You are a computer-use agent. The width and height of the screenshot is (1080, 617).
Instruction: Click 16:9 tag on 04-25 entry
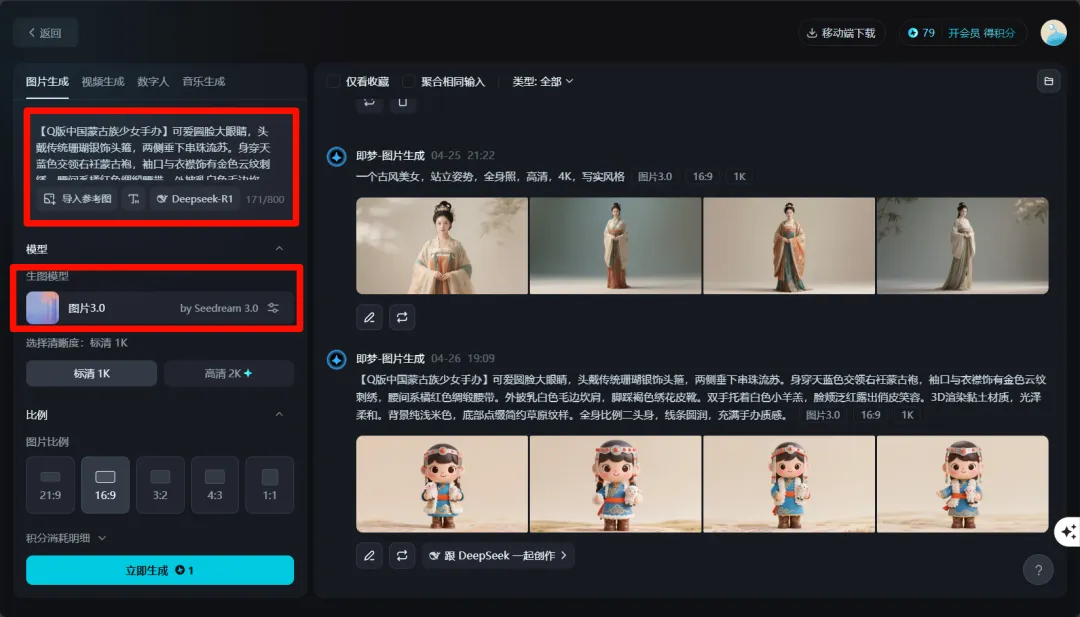tap(703, 176)
